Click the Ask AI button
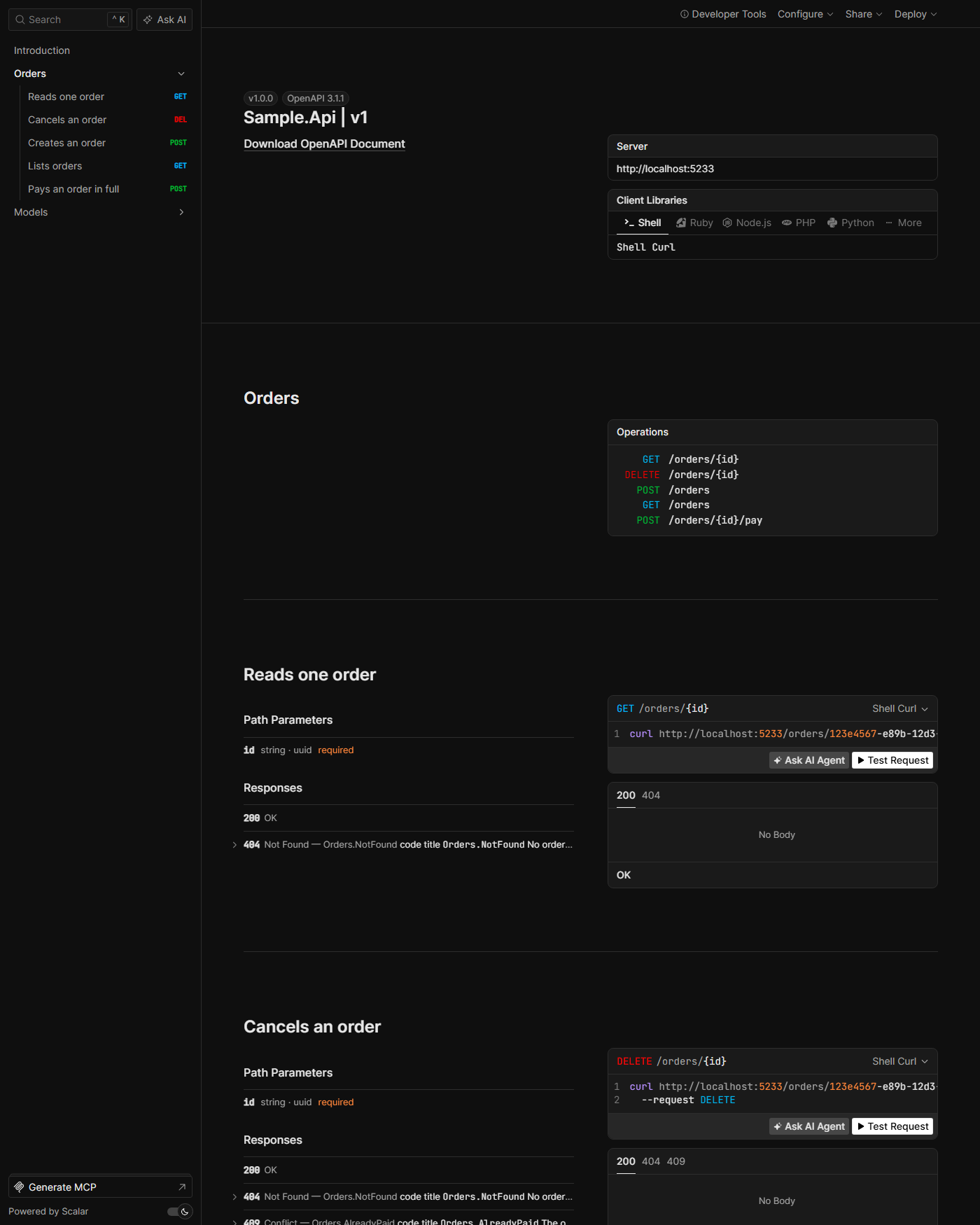Image resolution: width=980 pixels, height=1225 pixels. point(164,20)
